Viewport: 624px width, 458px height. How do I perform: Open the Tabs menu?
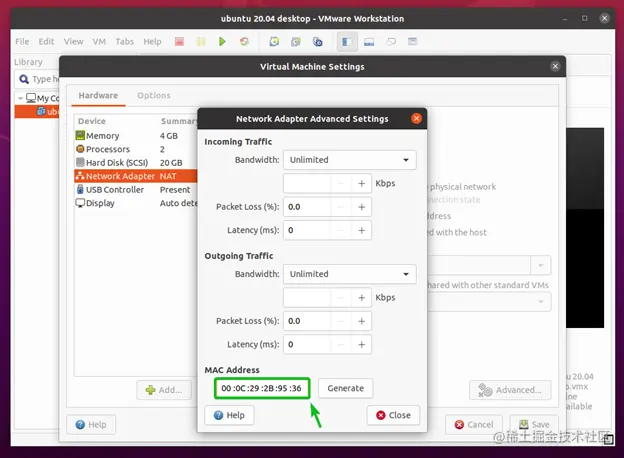point(125,41)
